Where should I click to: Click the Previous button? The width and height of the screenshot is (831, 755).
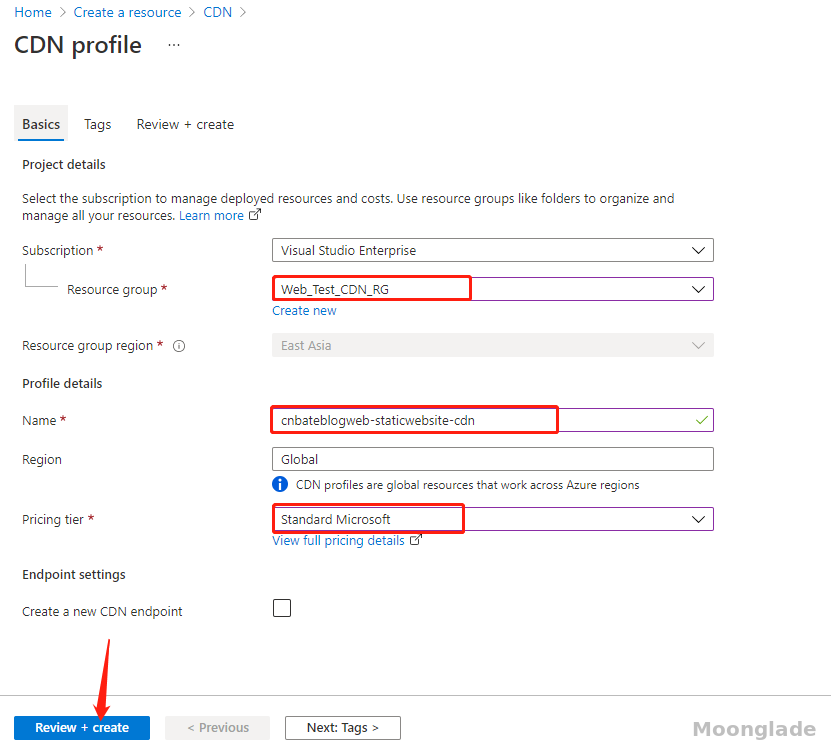[x=217, y=728]
